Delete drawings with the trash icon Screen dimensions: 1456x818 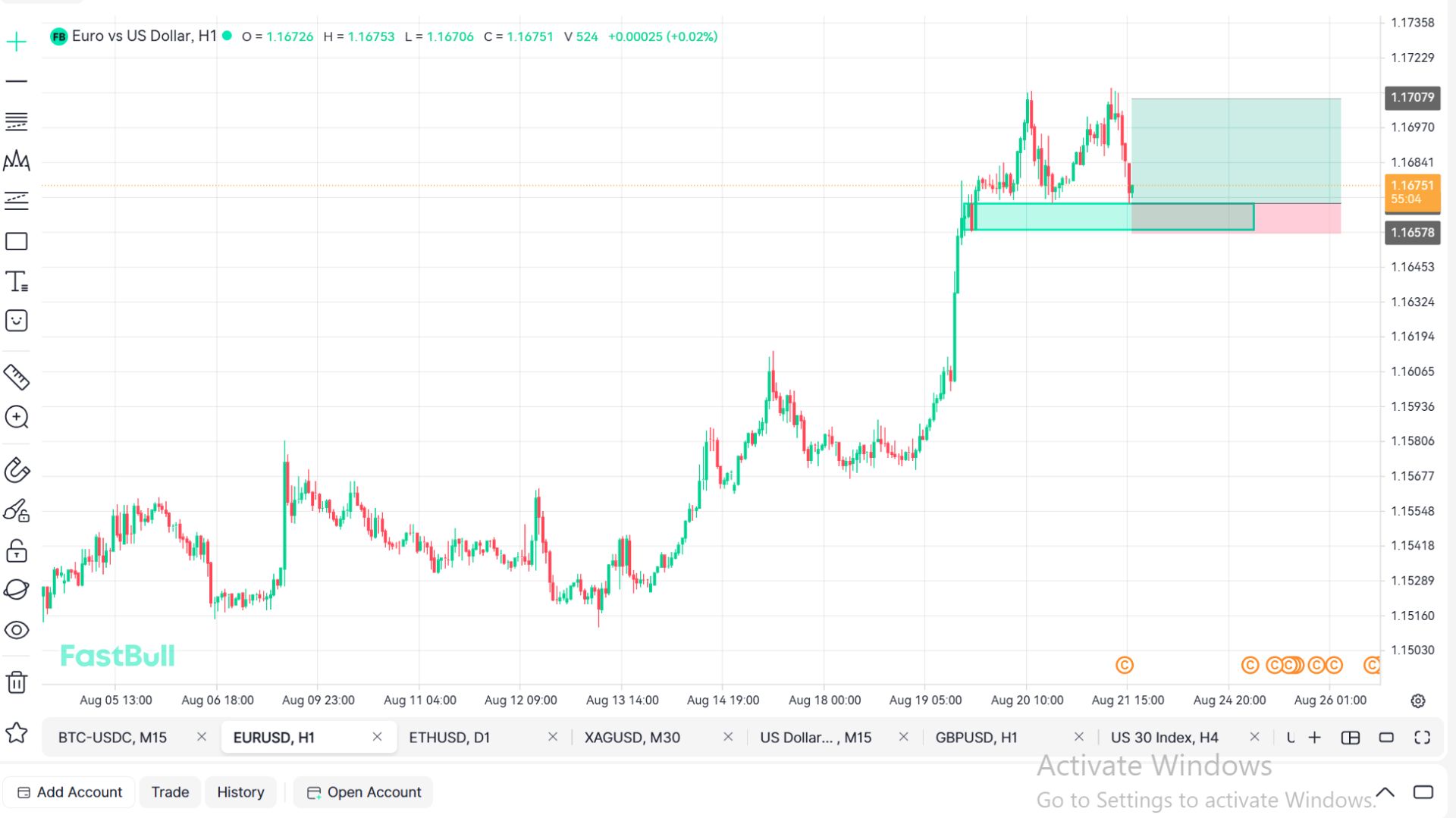[17, 682]
